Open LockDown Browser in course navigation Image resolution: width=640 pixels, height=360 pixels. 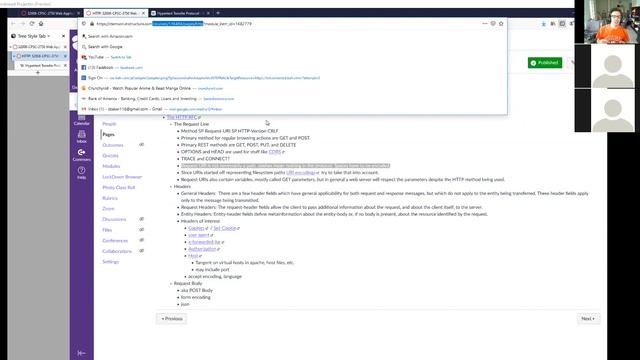[122, 177]
